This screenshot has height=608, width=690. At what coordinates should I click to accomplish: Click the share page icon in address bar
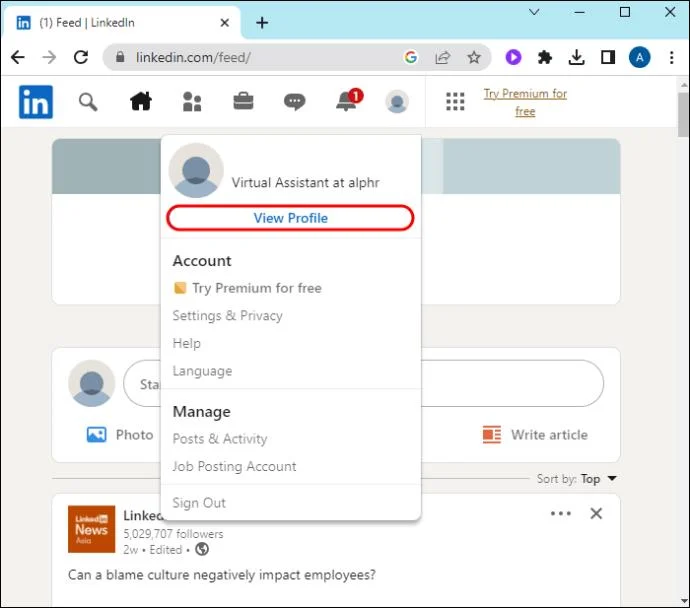442,57
